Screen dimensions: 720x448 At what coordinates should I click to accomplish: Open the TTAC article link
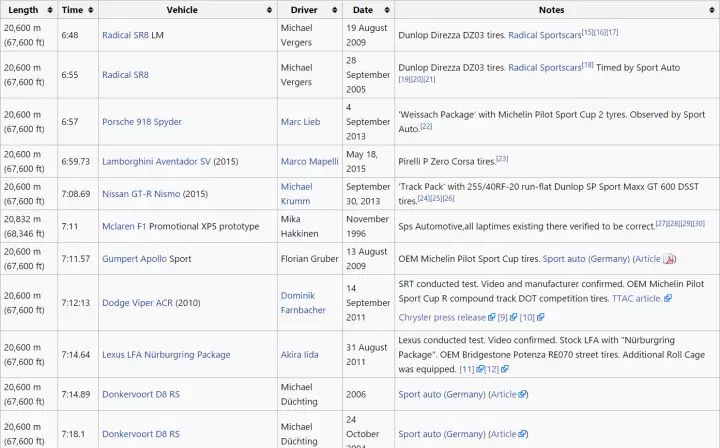(x=637, y=298)
